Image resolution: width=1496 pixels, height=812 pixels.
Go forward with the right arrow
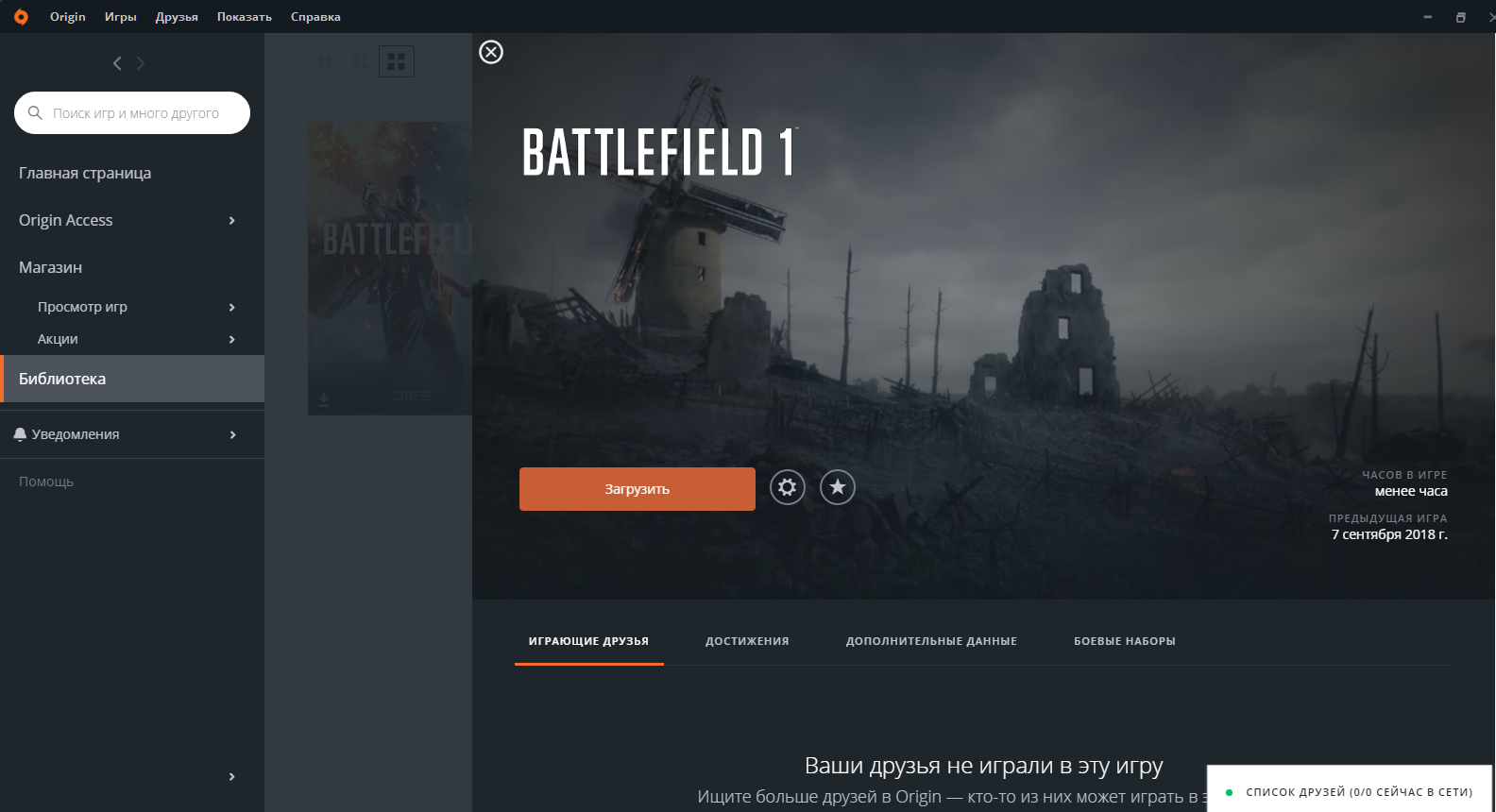pos(141,63)
